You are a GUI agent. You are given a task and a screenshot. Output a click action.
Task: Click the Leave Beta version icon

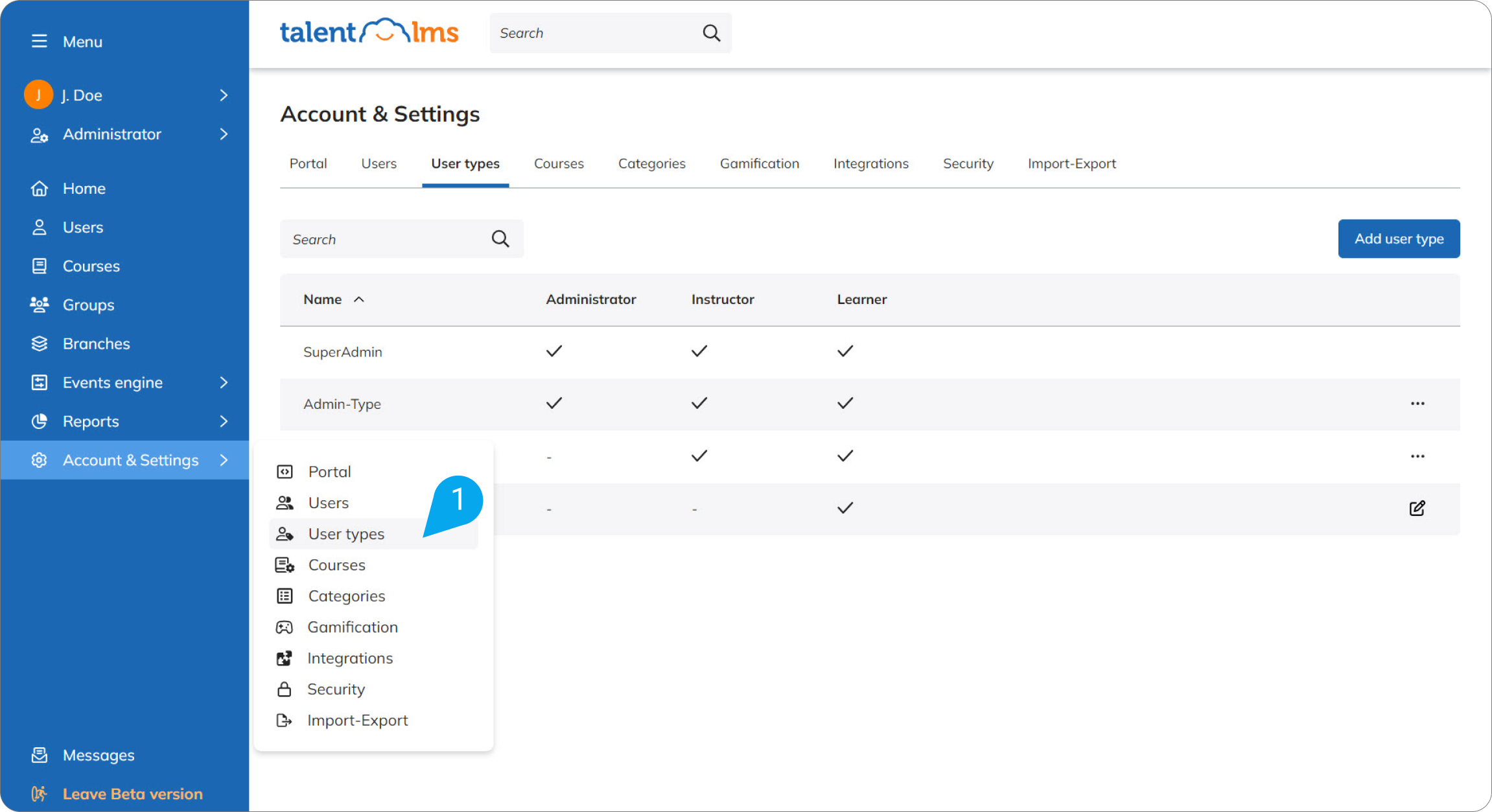(39, 794)
